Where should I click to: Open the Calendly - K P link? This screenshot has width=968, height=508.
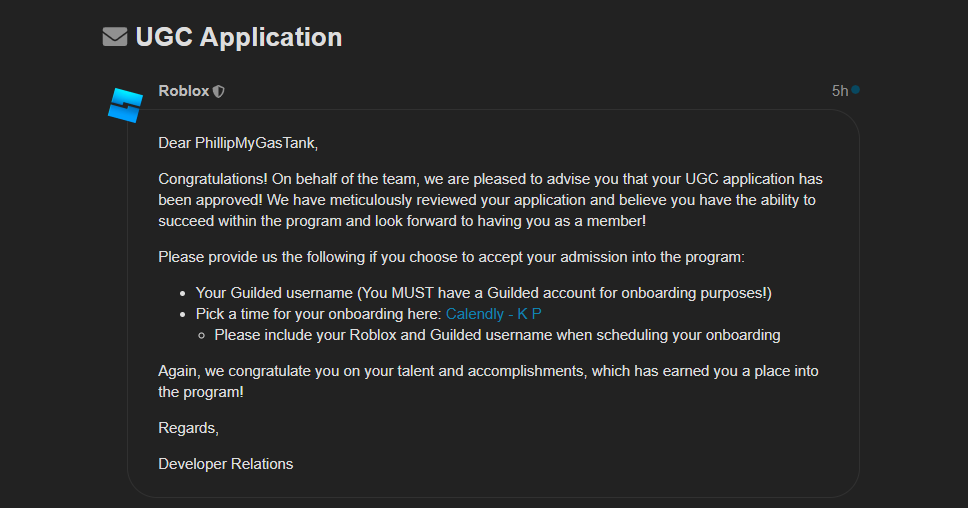tap(493, 314)
